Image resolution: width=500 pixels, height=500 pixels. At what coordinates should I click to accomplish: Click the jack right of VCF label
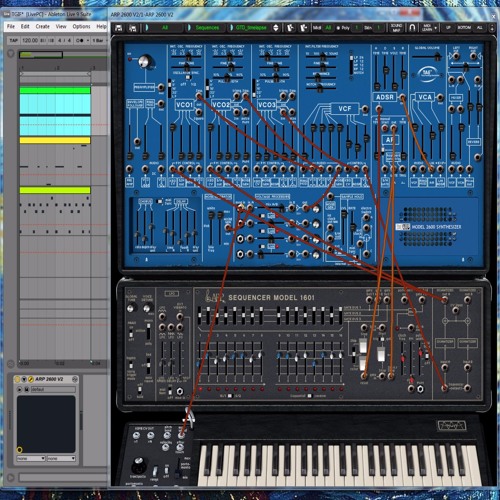point(365,109)
